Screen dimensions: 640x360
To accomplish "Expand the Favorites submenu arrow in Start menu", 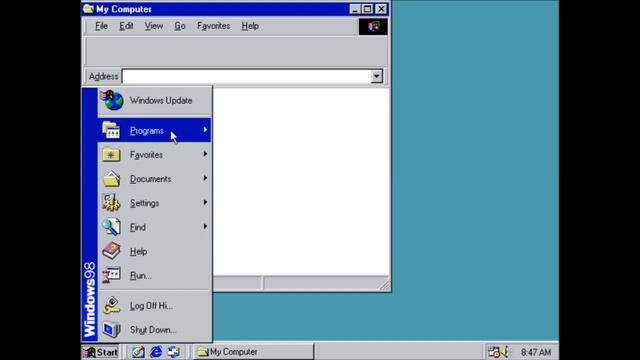I will tap(205, 154).
